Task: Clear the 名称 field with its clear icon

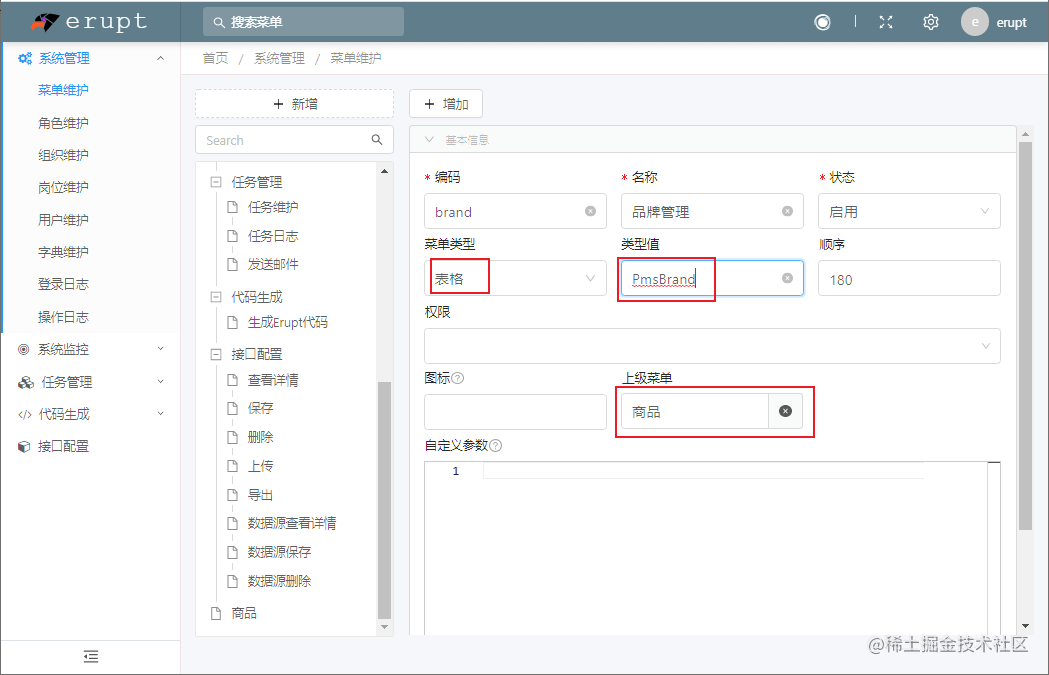Action: pyautogui.click(x=787, y=211)
